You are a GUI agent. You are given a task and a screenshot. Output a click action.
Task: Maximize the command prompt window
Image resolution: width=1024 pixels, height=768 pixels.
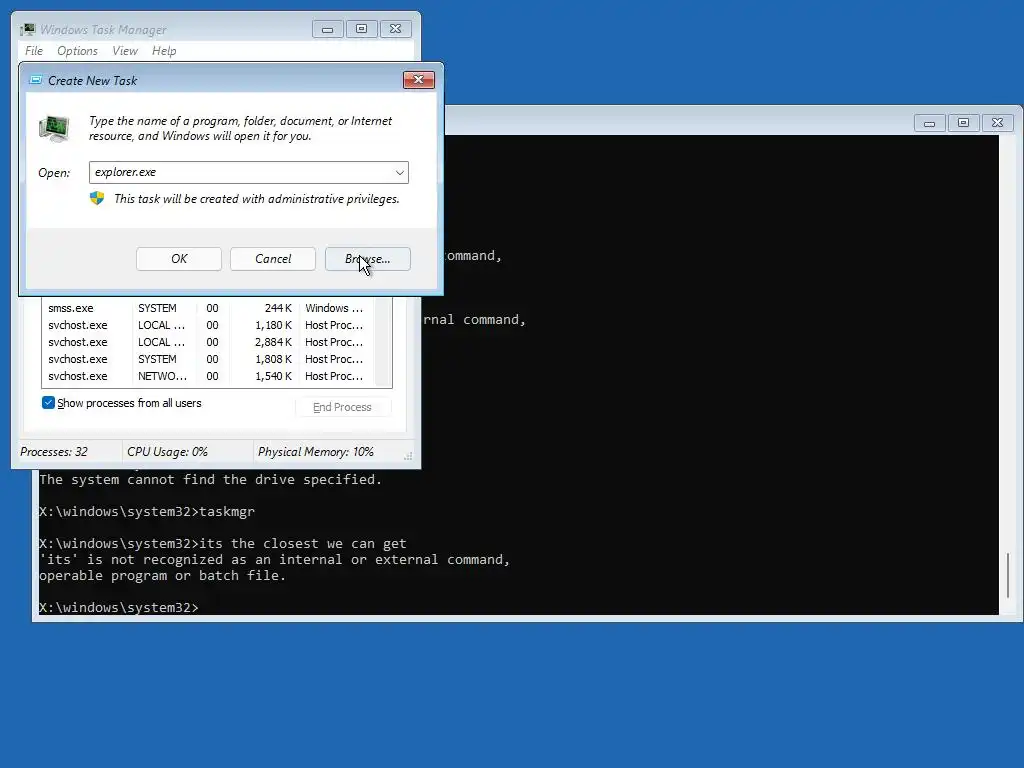pos(963,123)
